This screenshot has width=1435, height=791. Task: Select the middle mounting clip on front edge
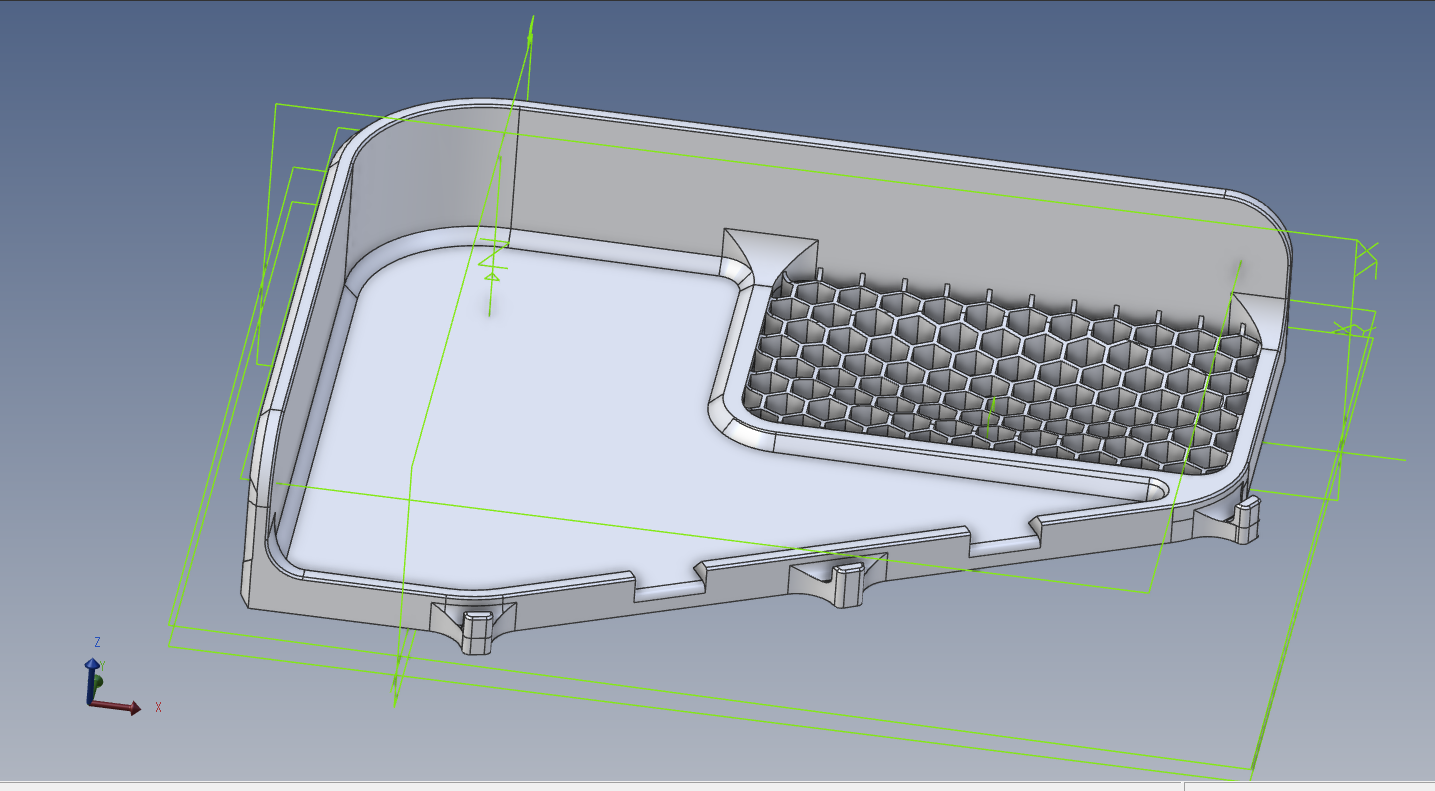tap(838, 582)
